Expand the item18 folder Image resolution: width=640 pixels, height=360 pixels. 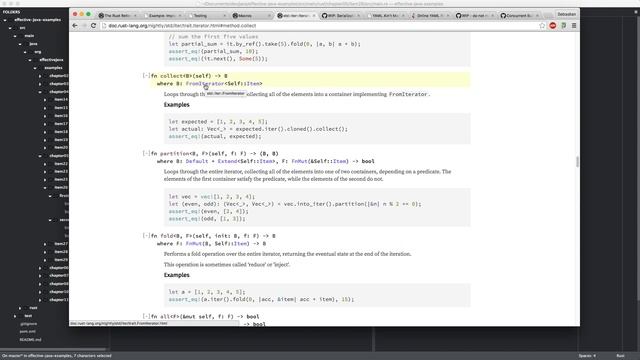(45, 132)
